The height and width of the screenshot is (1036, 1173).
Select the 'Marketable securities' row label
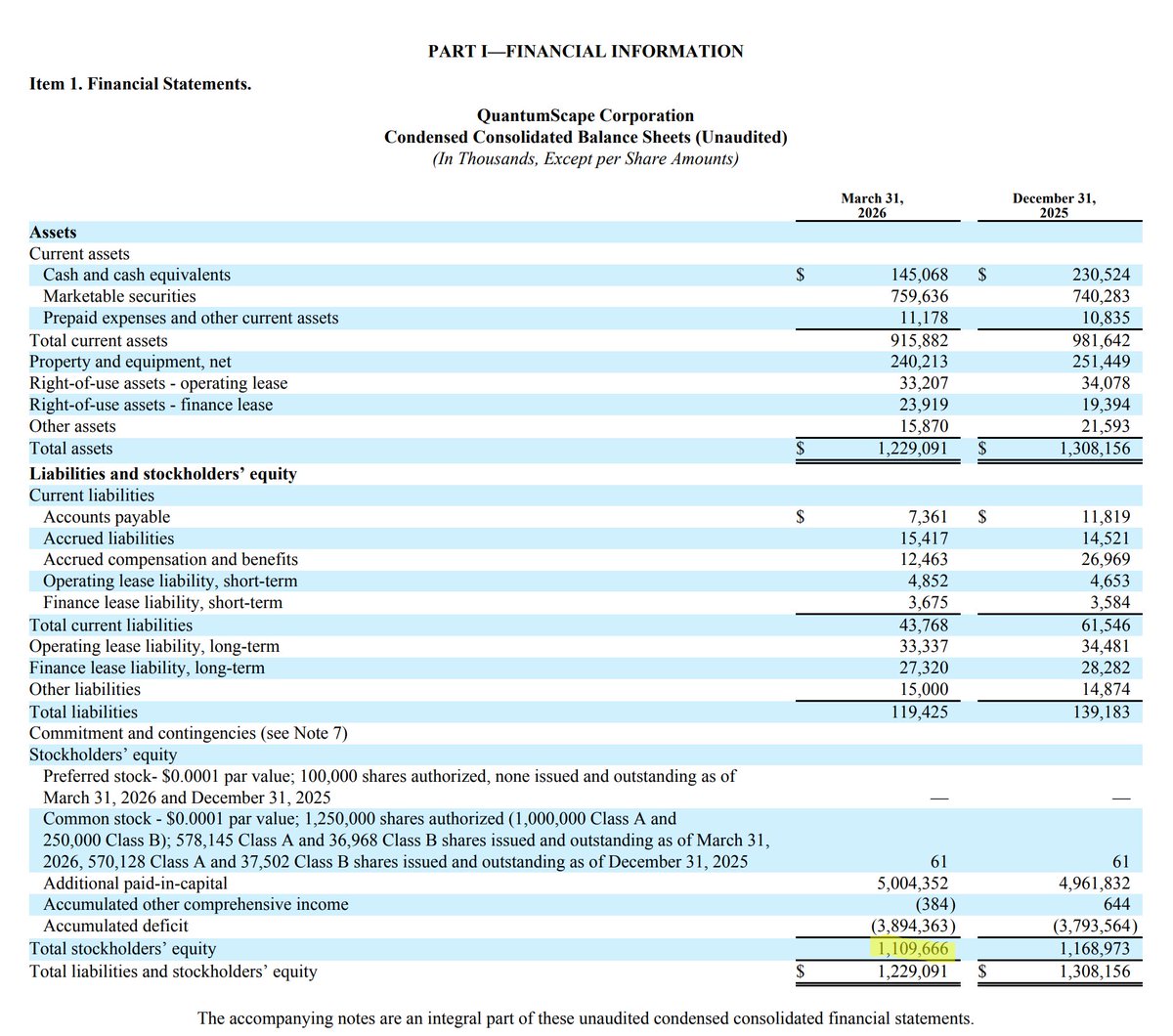pyautogui.click(x=119, y=296)
